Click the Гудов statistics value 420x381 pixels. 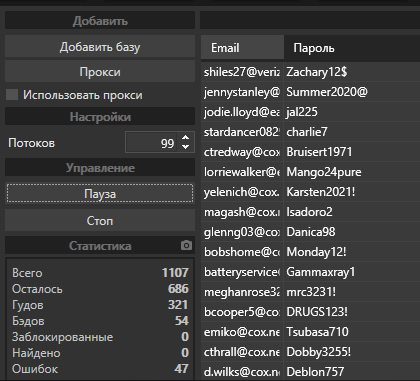(178, 305)
